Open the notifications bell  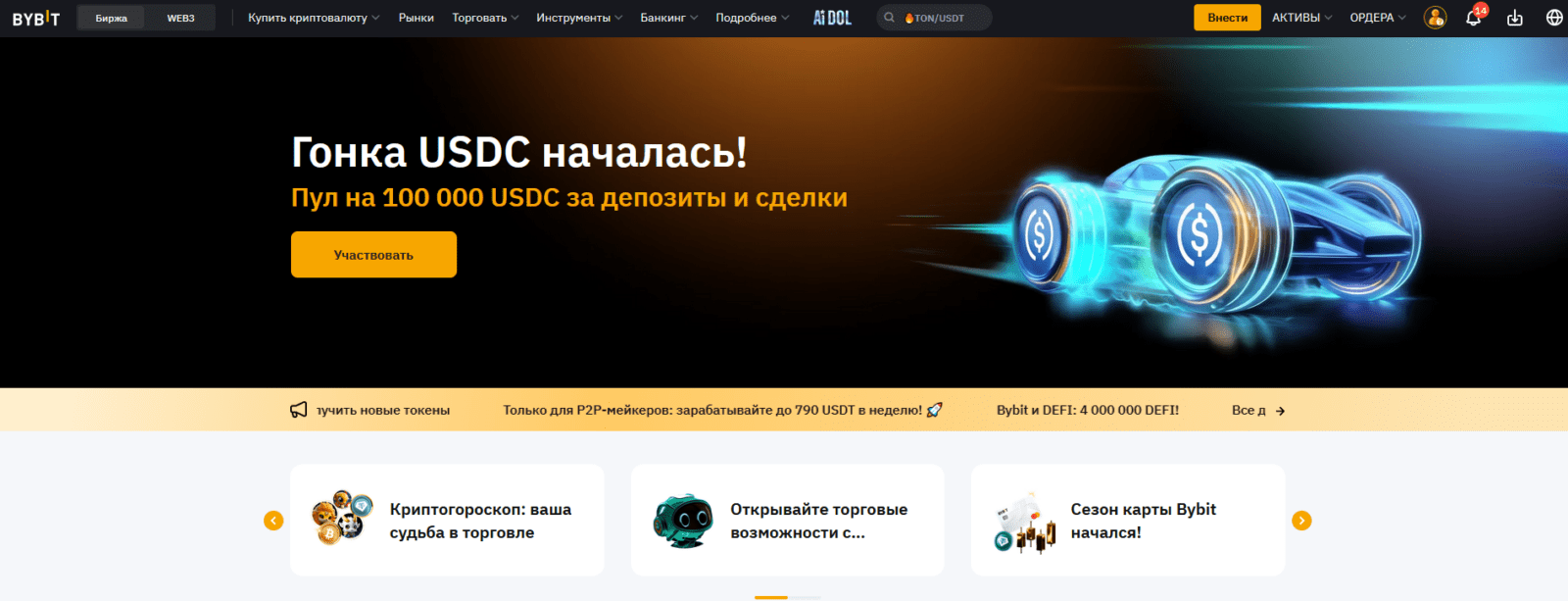point(1473,18)
